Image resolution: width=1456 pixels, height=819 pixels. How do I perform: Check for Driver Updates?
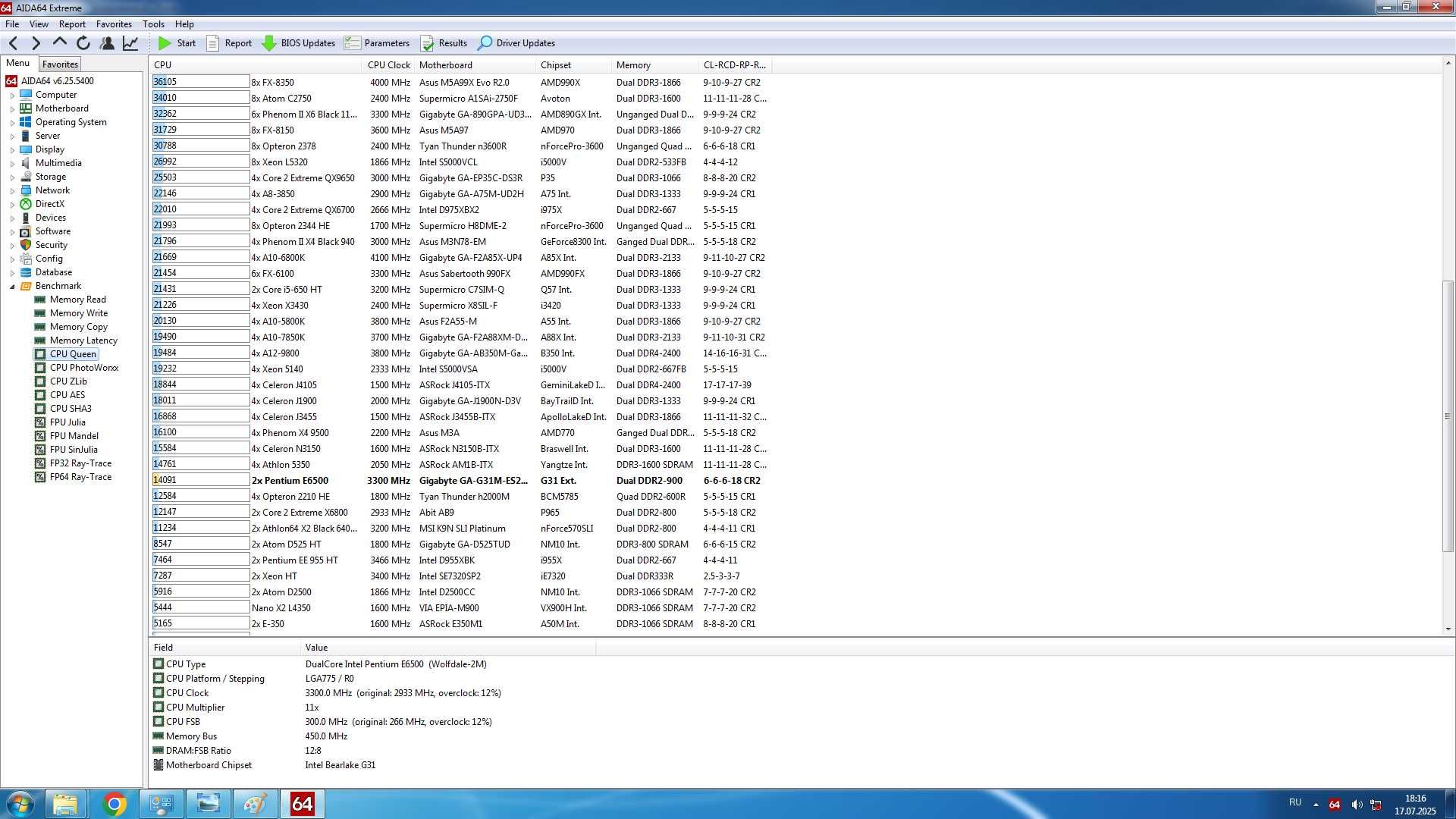pyautogui.click(x=516, y=43)
